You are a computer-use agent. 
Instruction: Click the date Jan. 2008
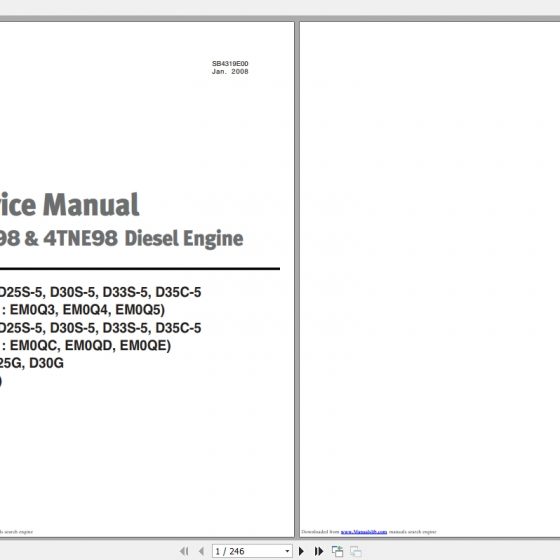[230, 71]
